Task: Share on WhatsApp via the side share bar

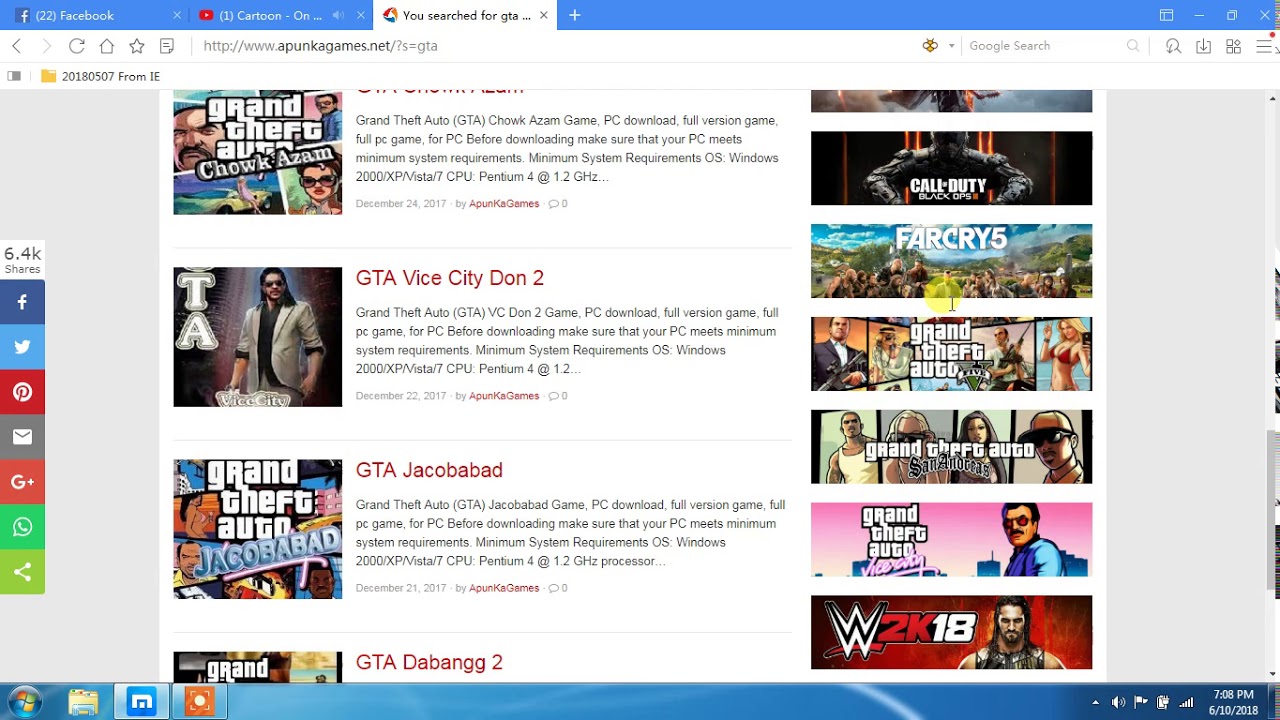Action: (x=22, y=527)
